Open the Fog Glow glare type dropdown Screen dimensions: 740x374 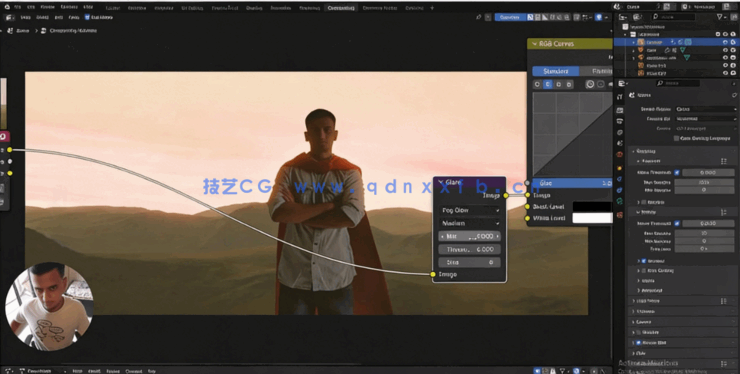coord(470,210)
